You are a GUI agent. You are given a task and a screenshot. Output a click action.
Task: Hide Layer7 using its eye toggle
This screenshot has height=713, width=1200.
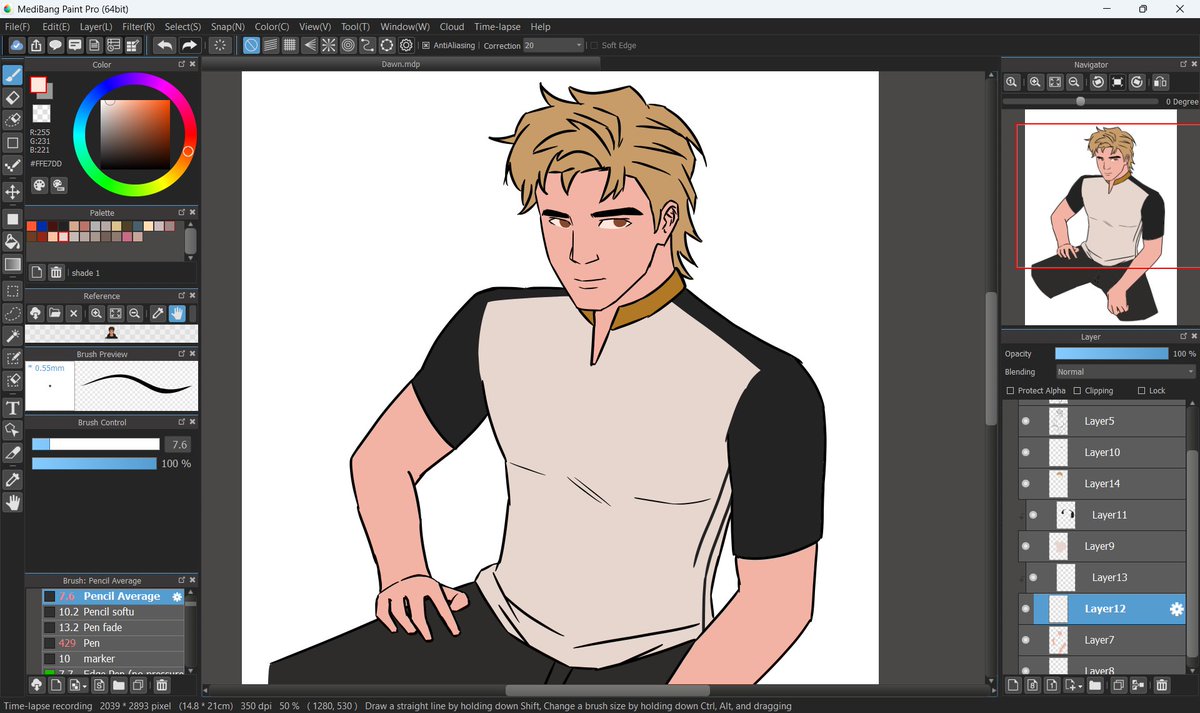(x=1025, y=639)
